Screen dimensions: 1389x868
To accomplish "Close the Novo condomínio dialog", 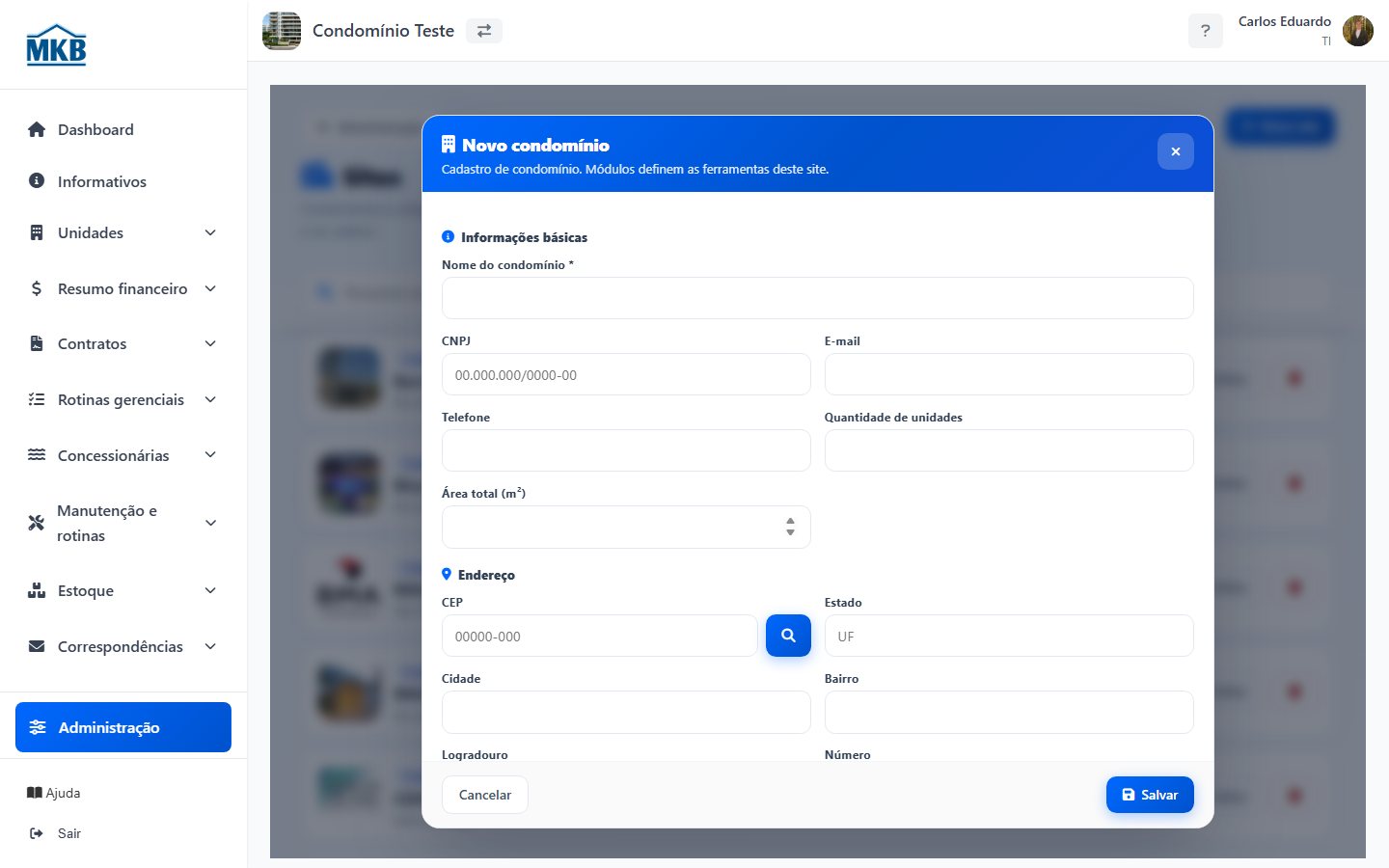I will point(1175,151).
